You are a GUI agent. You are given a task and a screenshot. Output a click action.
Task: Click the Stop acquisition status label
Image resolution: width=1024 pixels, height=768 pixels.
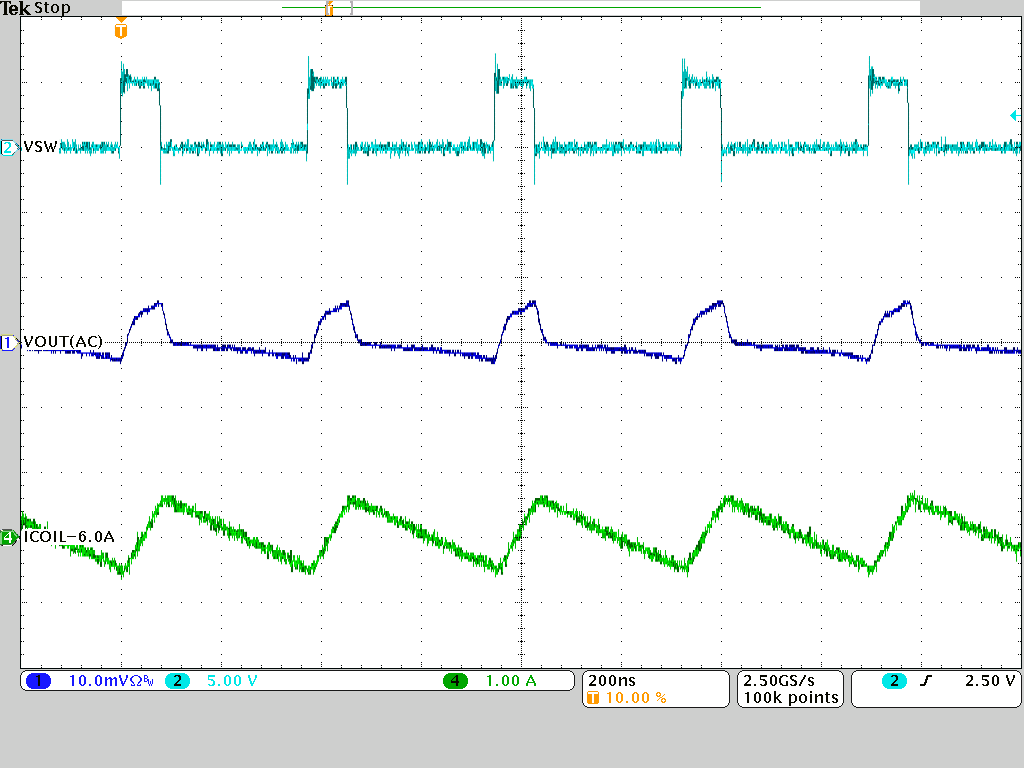[x=52, y=7]
